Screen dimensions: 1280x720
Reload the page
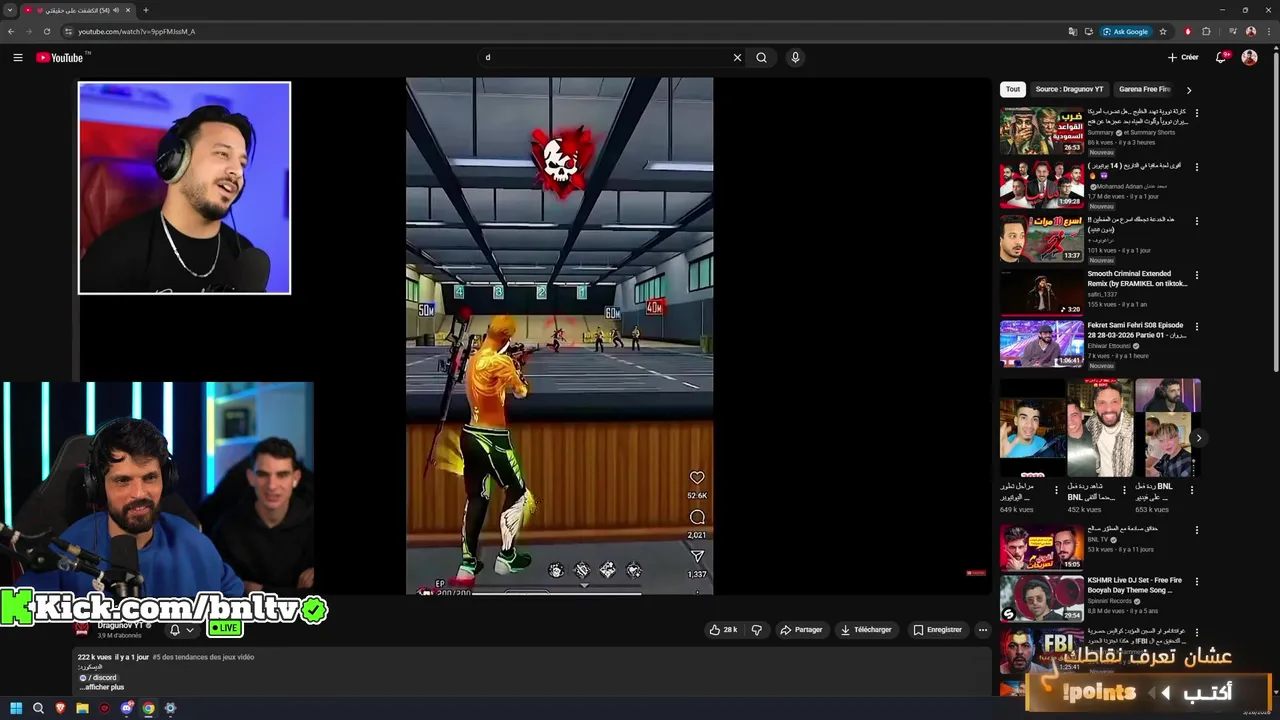46,31
